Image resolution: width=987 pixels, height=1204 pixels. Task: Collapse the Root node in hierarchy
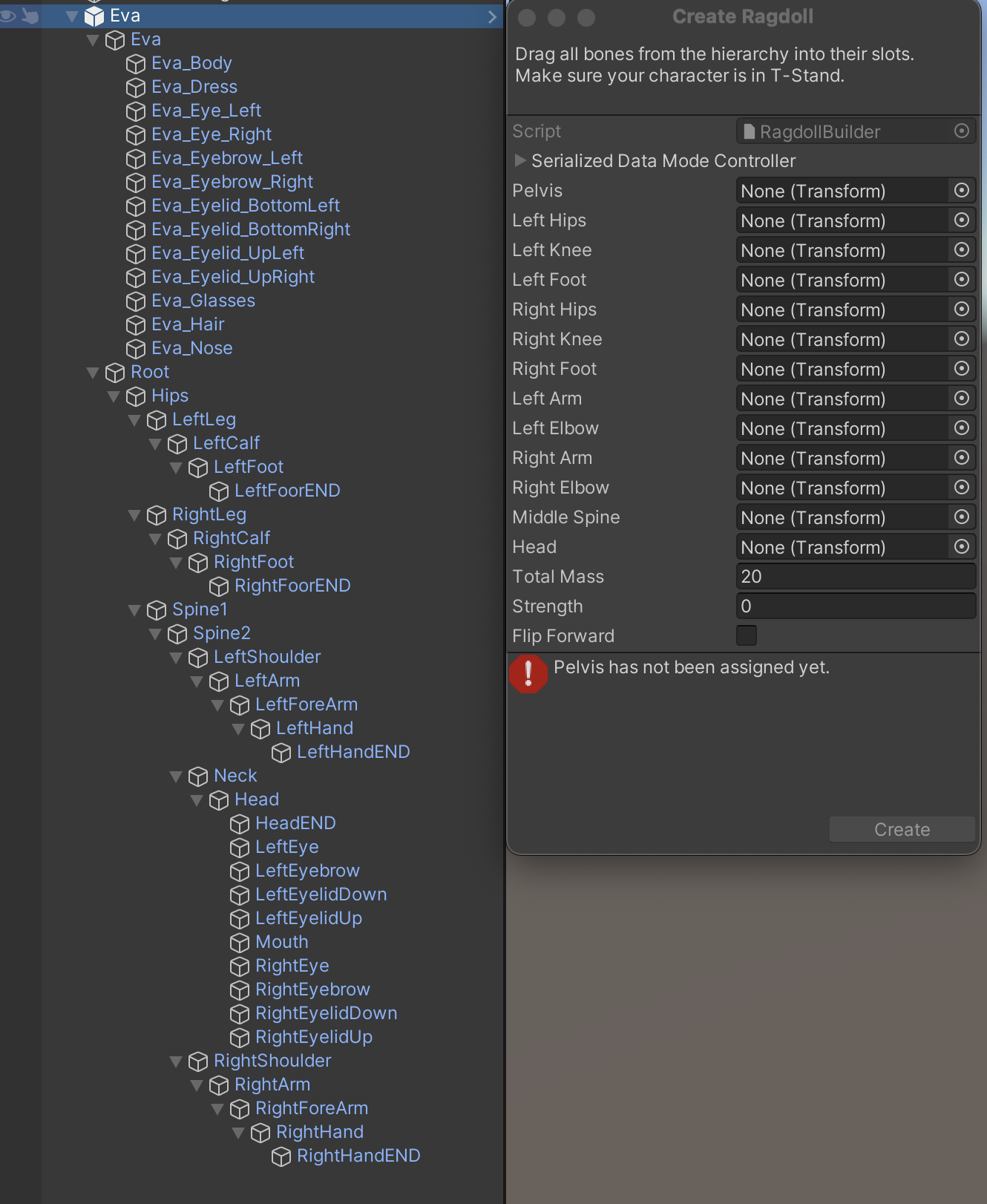coord(93,373)
